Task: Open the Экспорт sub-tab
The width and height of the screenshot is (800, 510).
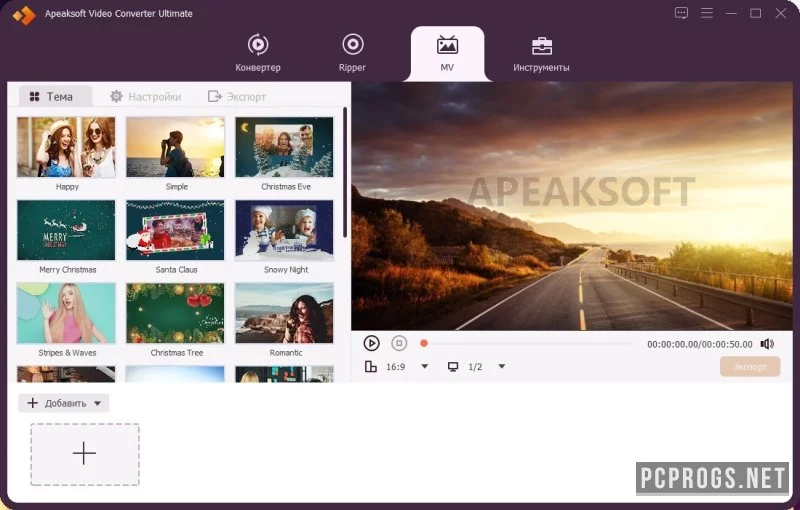Action: click(237, 96)
